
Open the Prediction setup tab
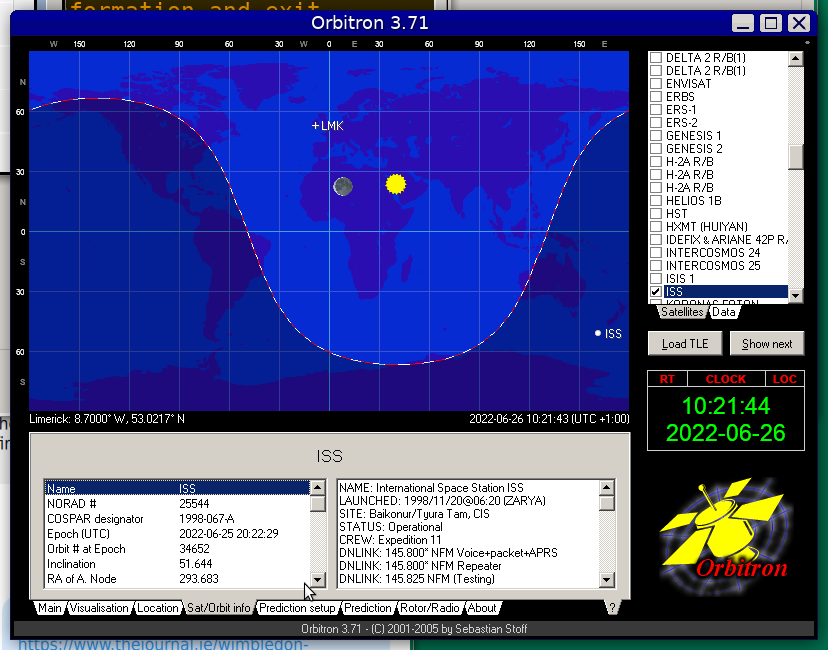tap(297, 608)
